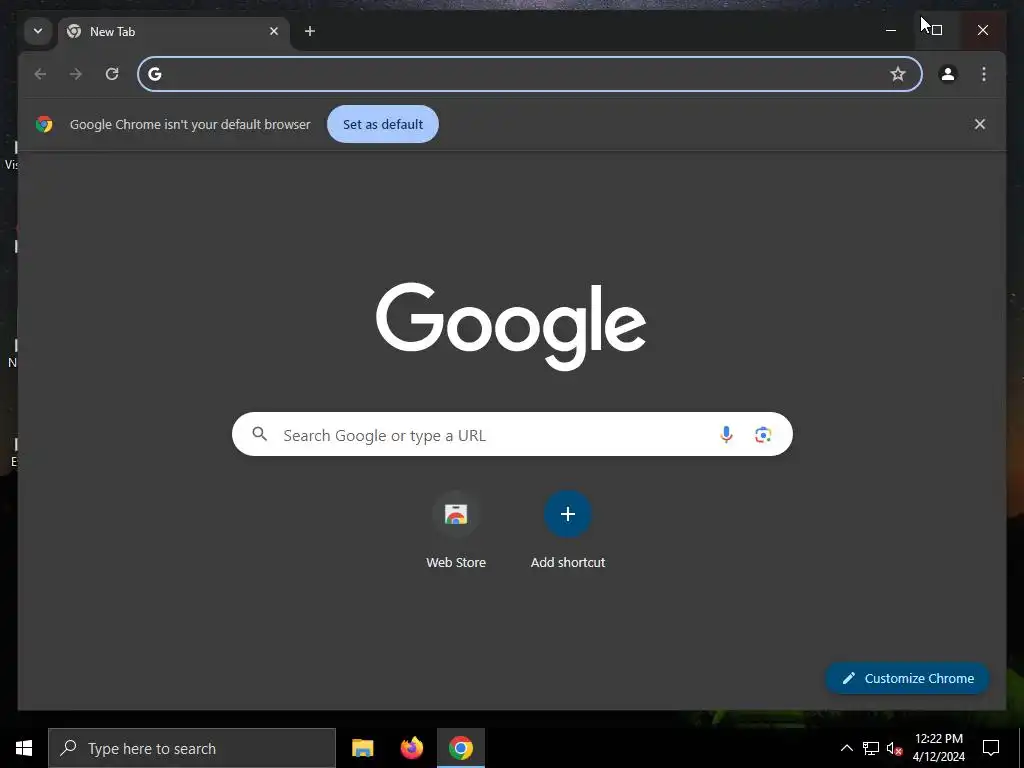Click the Google logo
1024x768 pixels.
click(x=511, y=326)
